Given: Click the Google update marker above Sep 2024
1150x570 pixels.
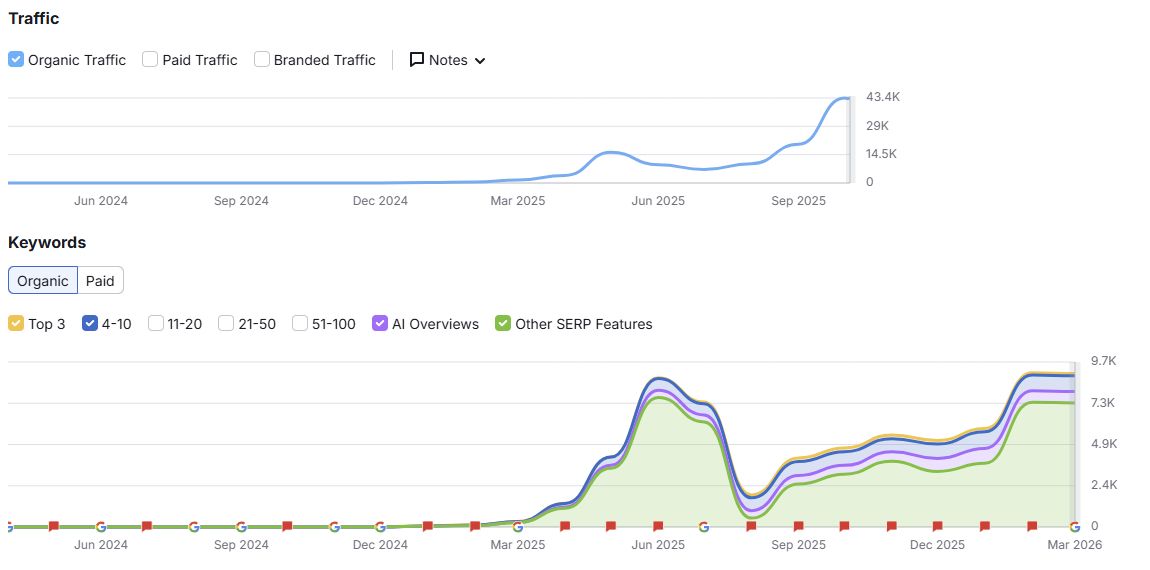Looking at the screenshot, I should 241,527.
